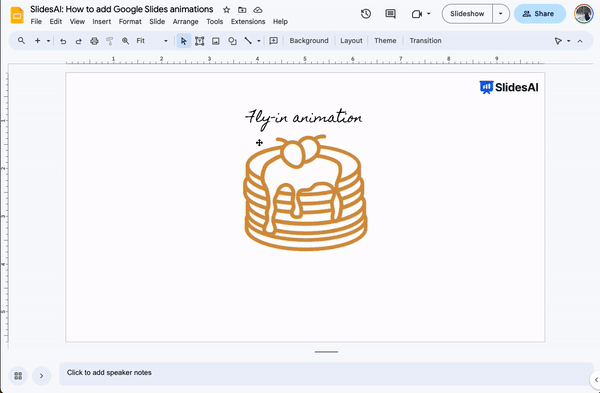Click the Zoom tool icon
This screenshot has width=600, height=393.
pyautogui.click(x=125, y=41)
